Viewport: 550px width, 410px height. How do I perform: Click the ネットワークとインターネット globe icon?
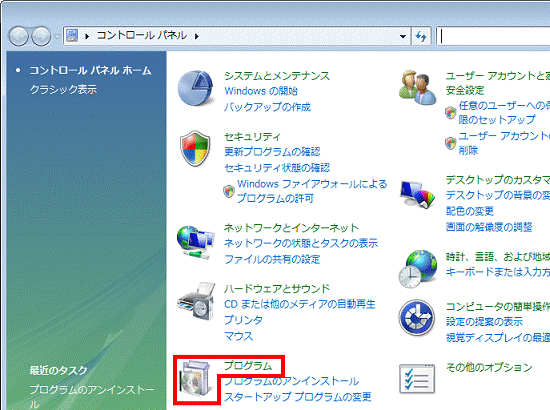pyautogui.click(x=195, y=242)
